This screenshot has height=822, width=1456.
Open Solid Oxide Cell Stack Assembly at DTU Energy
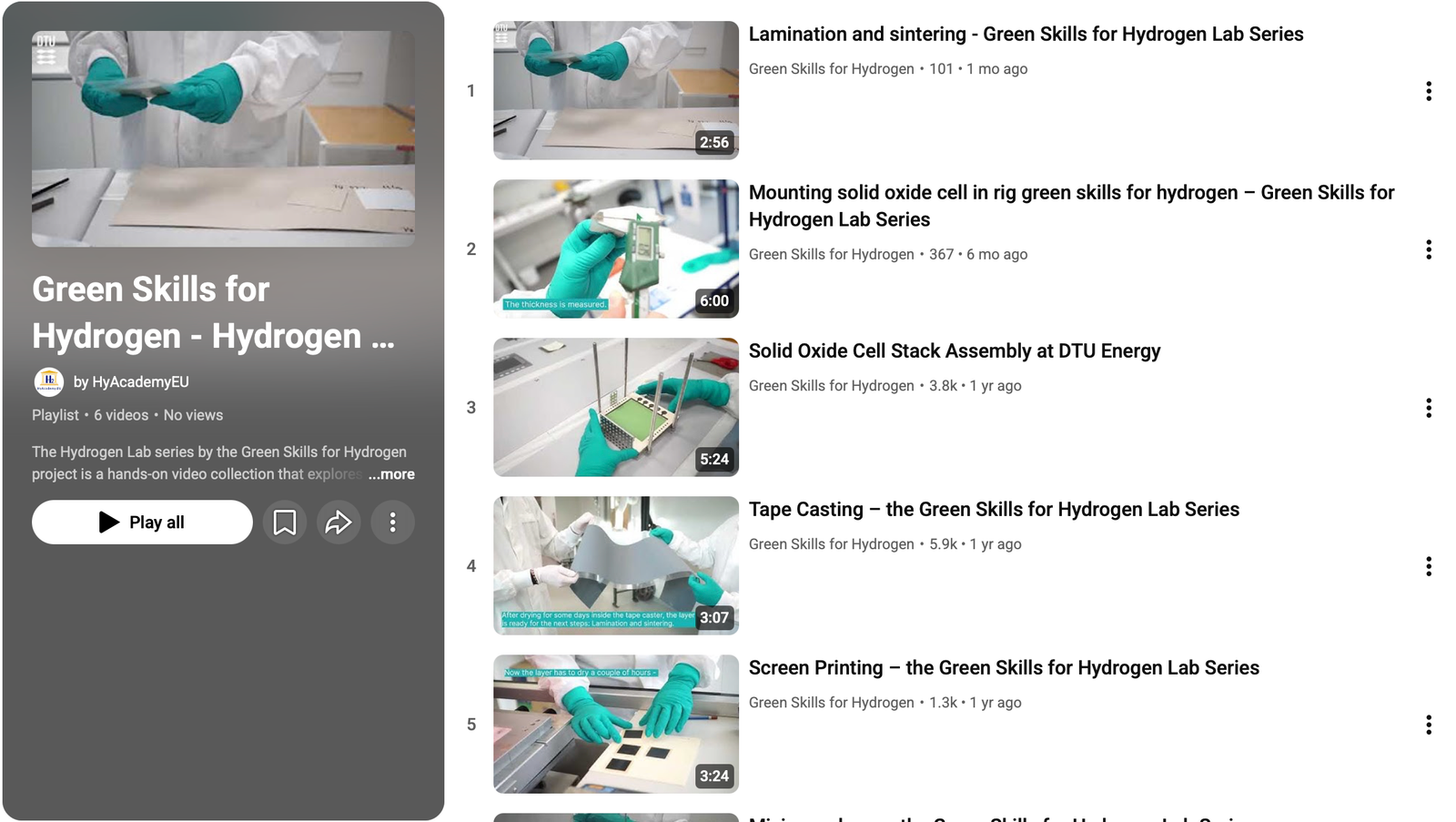point(955,351)
